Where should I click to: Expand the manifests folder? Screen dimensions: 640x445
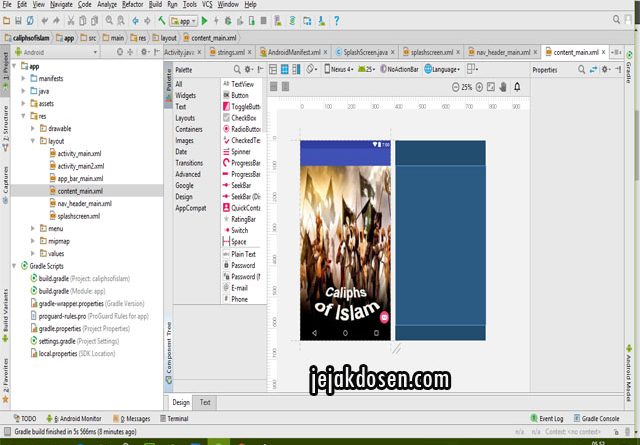[24, 78]
